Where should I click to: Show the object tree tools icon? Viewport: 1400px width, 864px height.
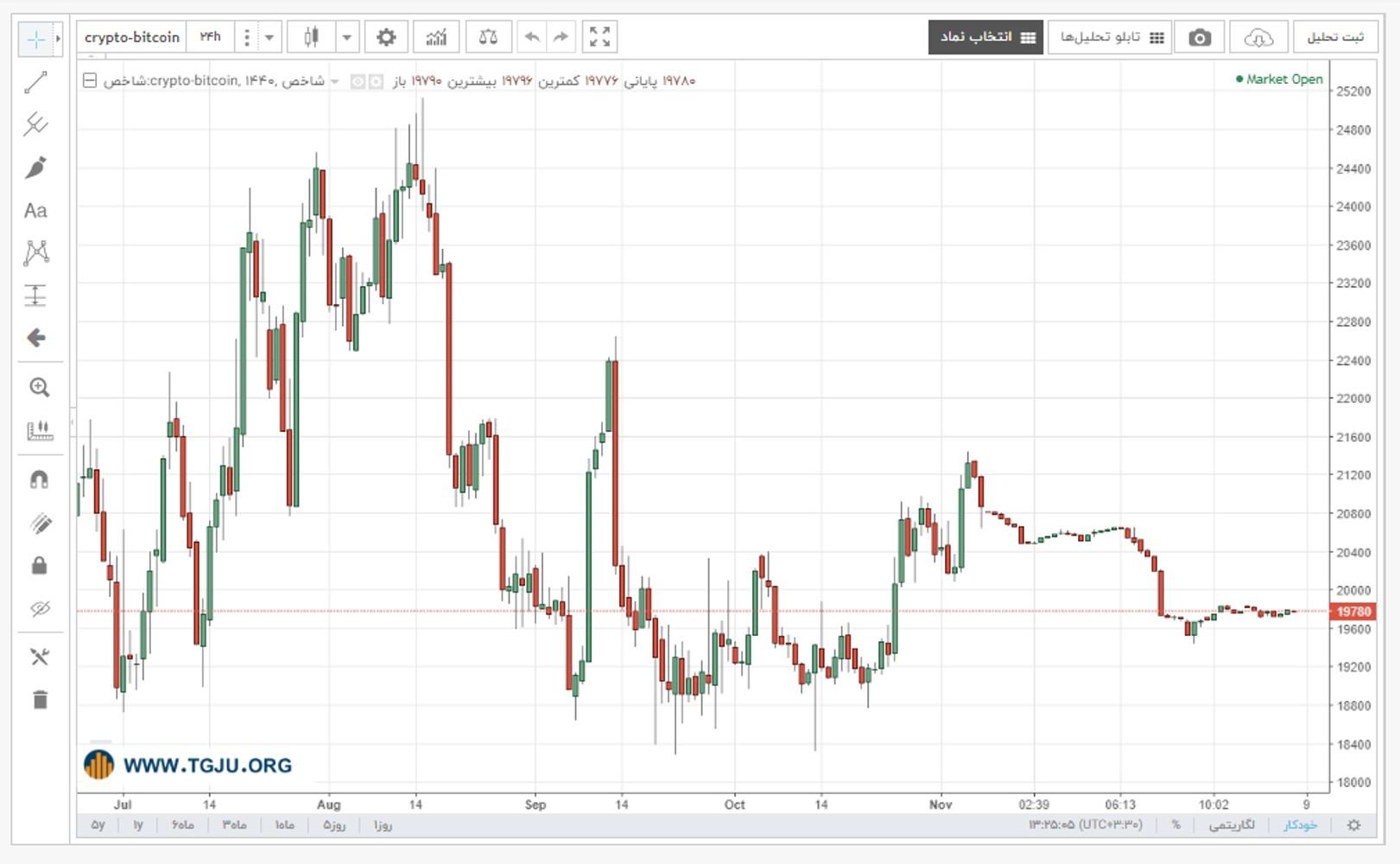39,658
